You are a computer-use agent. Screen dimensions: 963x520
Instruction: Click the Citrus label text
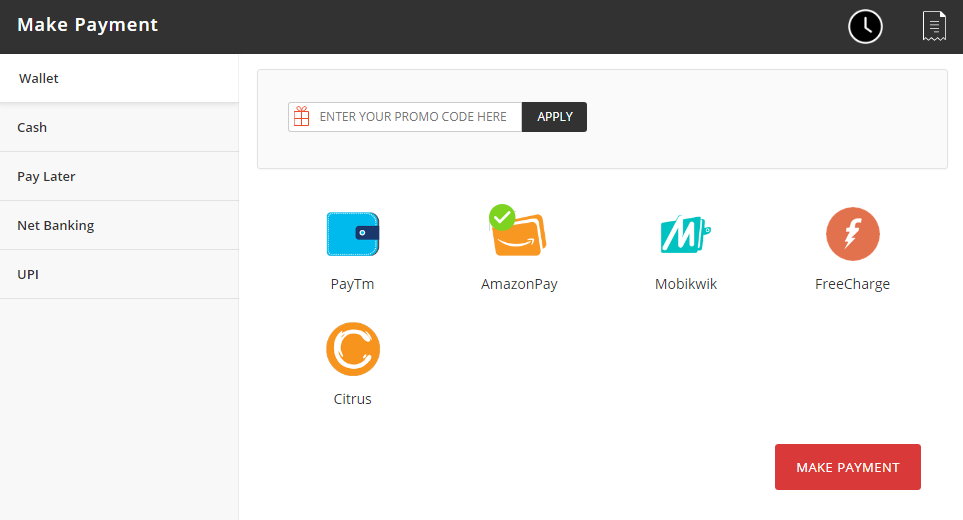[353, 399]
